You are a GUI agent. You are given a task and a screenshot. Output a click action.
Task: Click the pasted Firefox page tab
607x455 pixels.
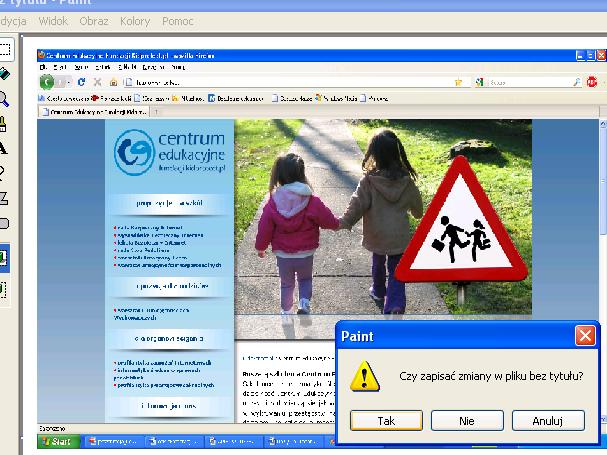[x=94, y=112]
